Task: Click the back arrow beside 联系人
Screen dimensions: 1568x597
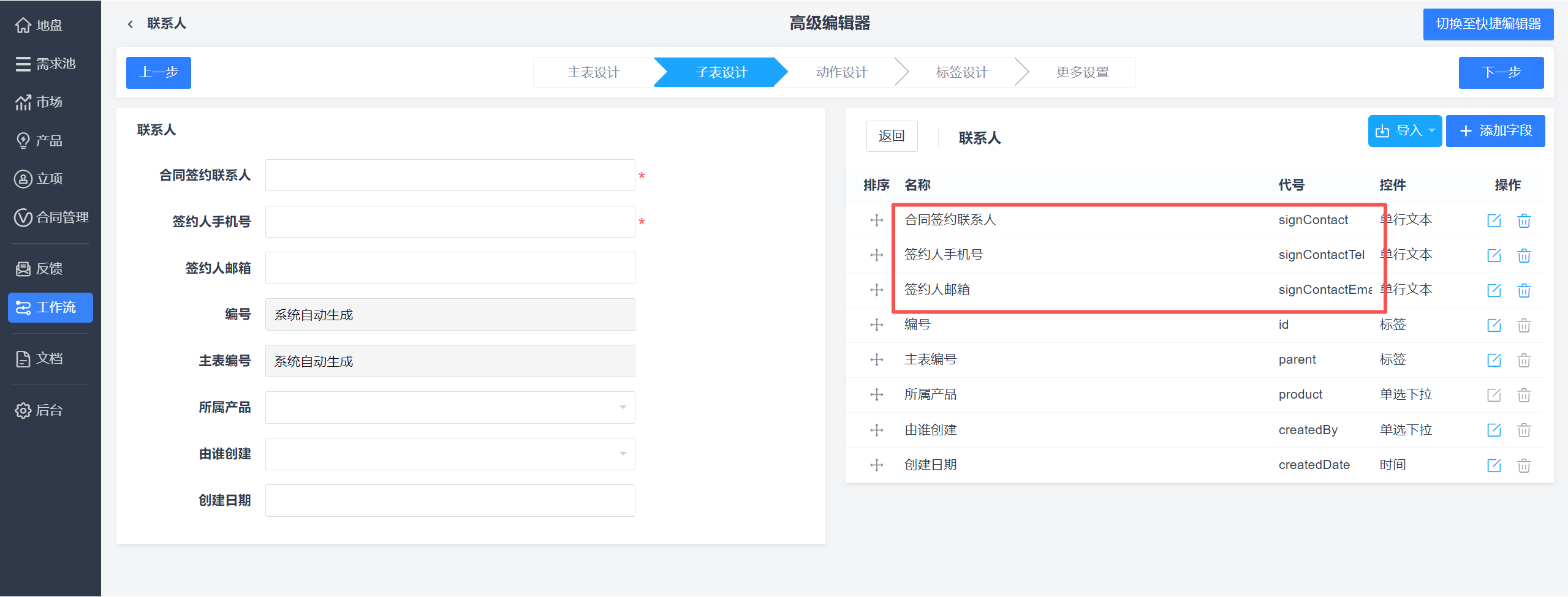Action: click(130, 24)
